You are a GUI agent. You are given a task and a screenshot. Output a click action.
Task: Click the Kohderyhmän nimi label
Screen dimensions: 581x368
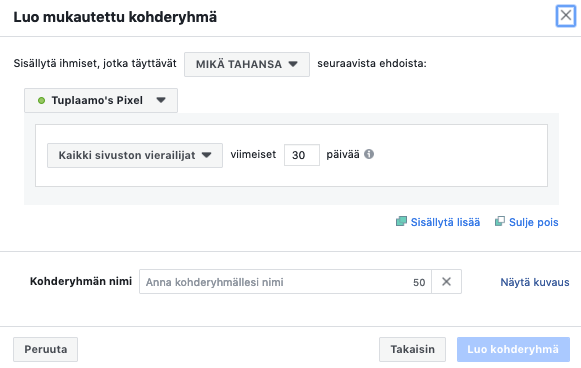click(81, 281)
